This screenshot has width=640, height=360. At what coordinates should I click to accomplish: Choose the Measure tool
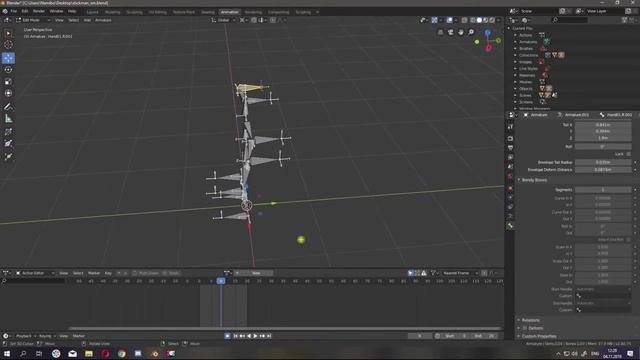(x=8, y=119)
